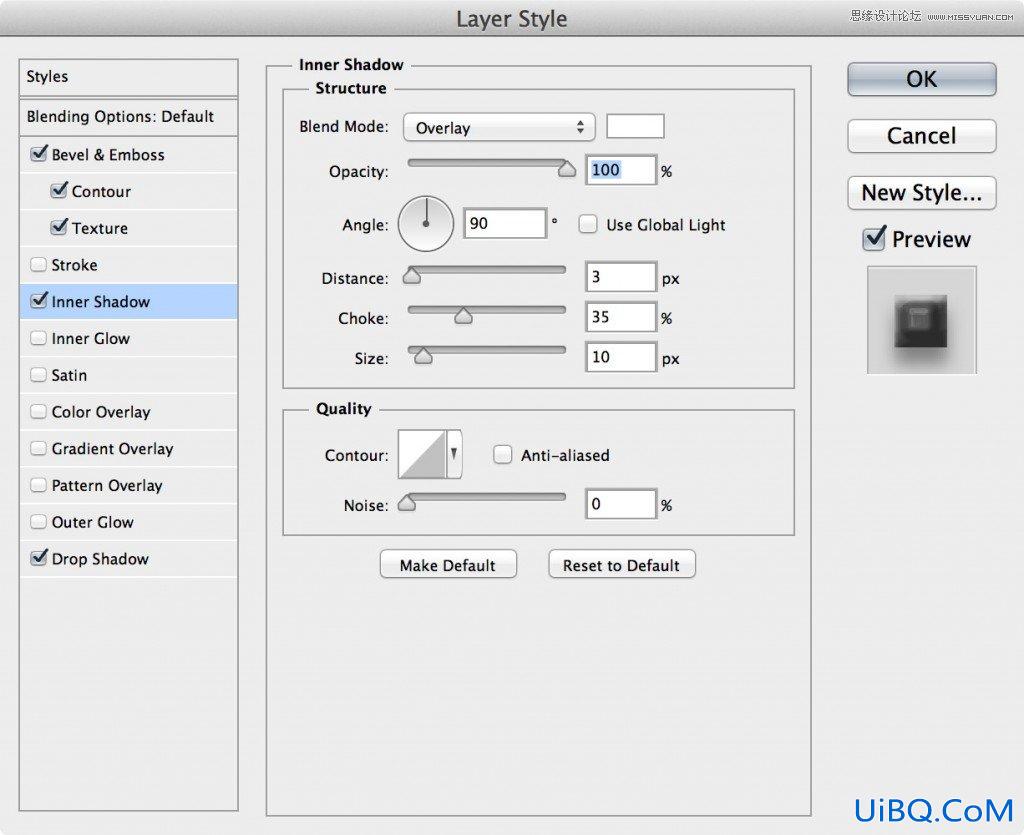The image size is (1024, 835).
Task: Open the Blend Mode Overlay dropdown
Action: pos(499,127)
